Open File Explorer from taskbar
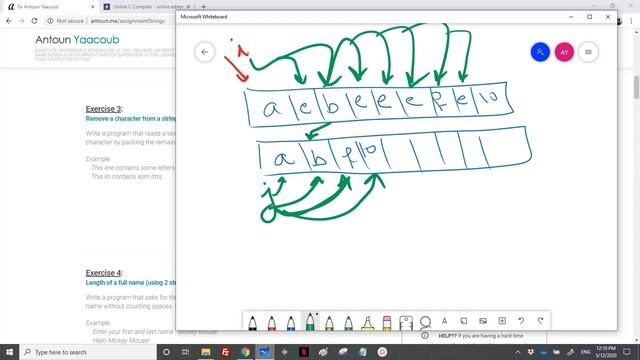This screenshot has width=640, height=360. click(x=206, y=352)
